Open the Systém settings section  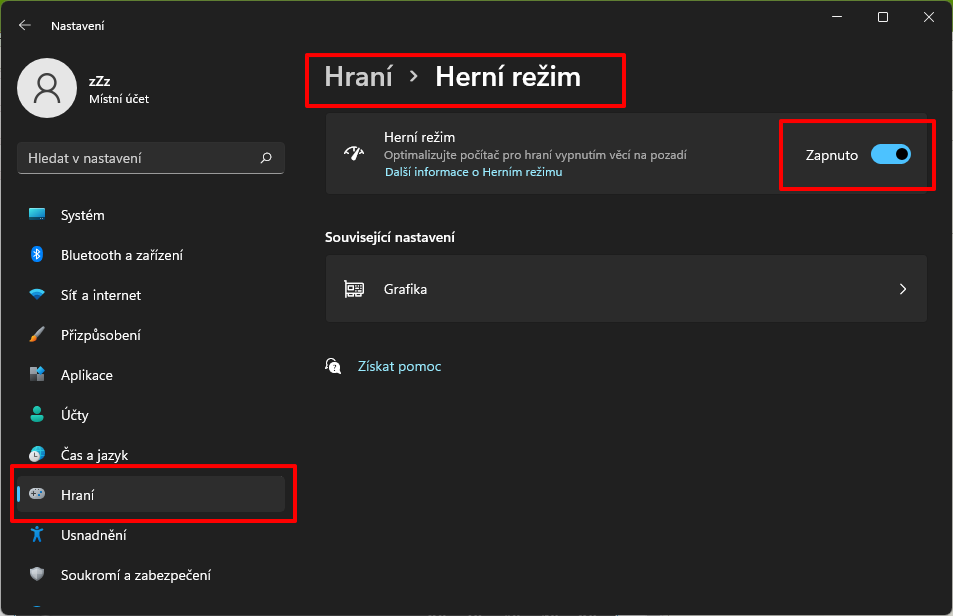(82, 215)
